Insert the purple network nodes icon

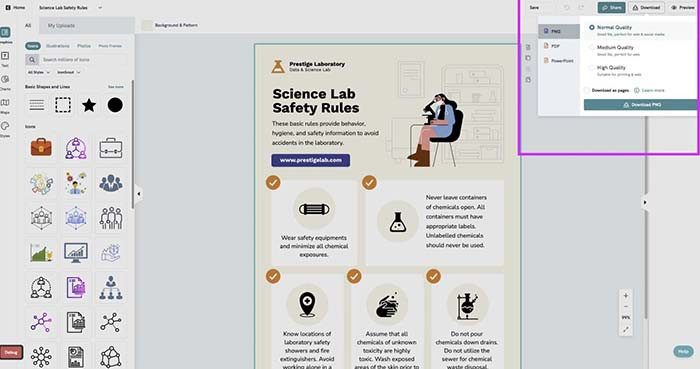(x=41, y=322)
